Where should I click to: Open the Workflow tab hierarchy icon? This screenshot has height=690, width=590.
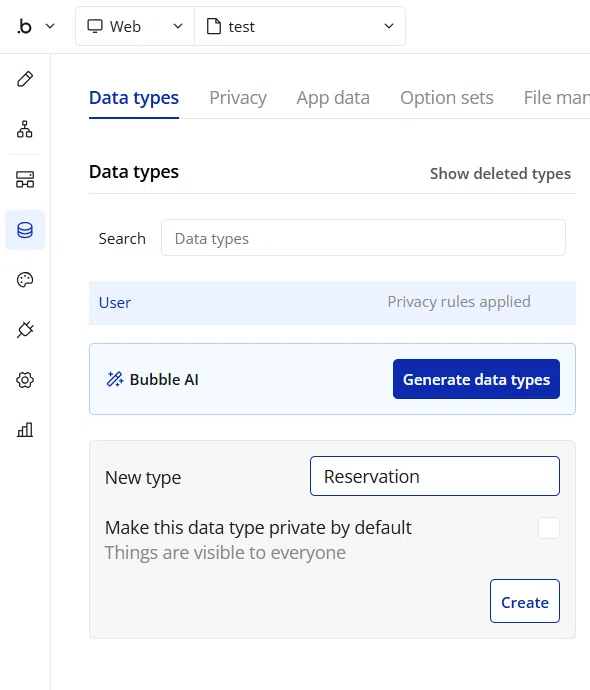(x=25, y=129)
